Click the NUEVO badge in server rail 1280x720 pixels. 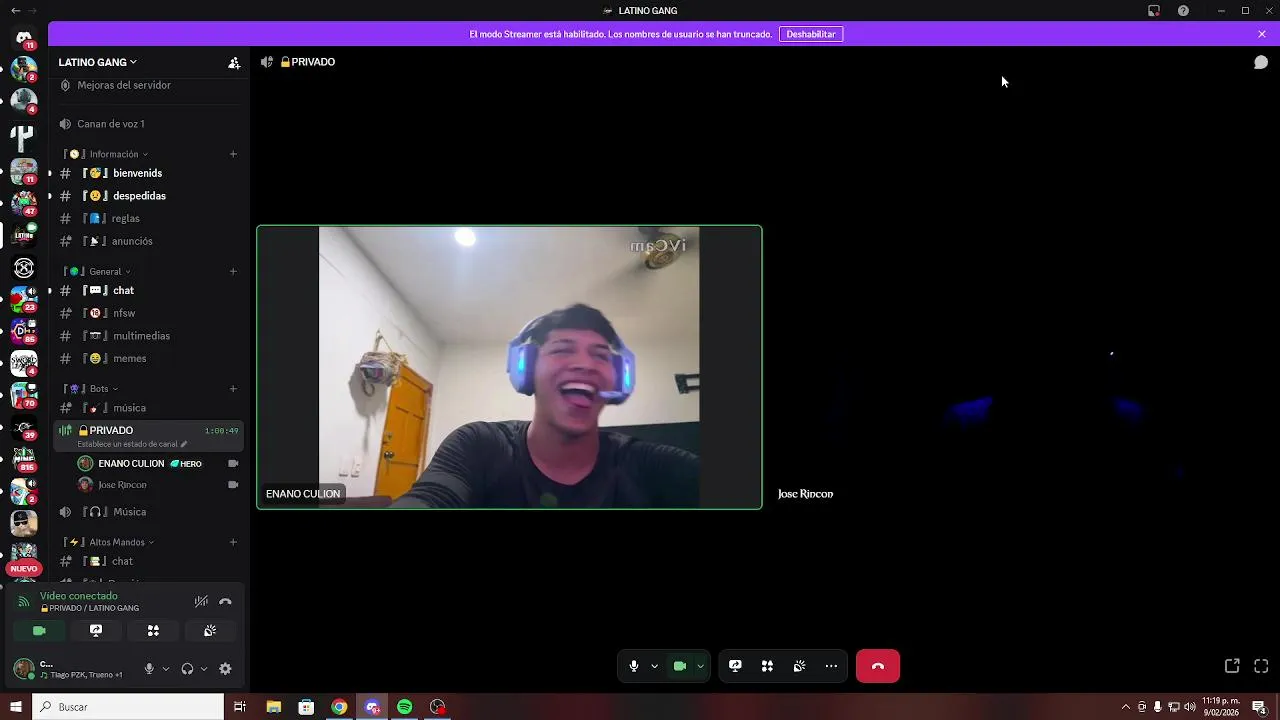click(x=24, y=569)
